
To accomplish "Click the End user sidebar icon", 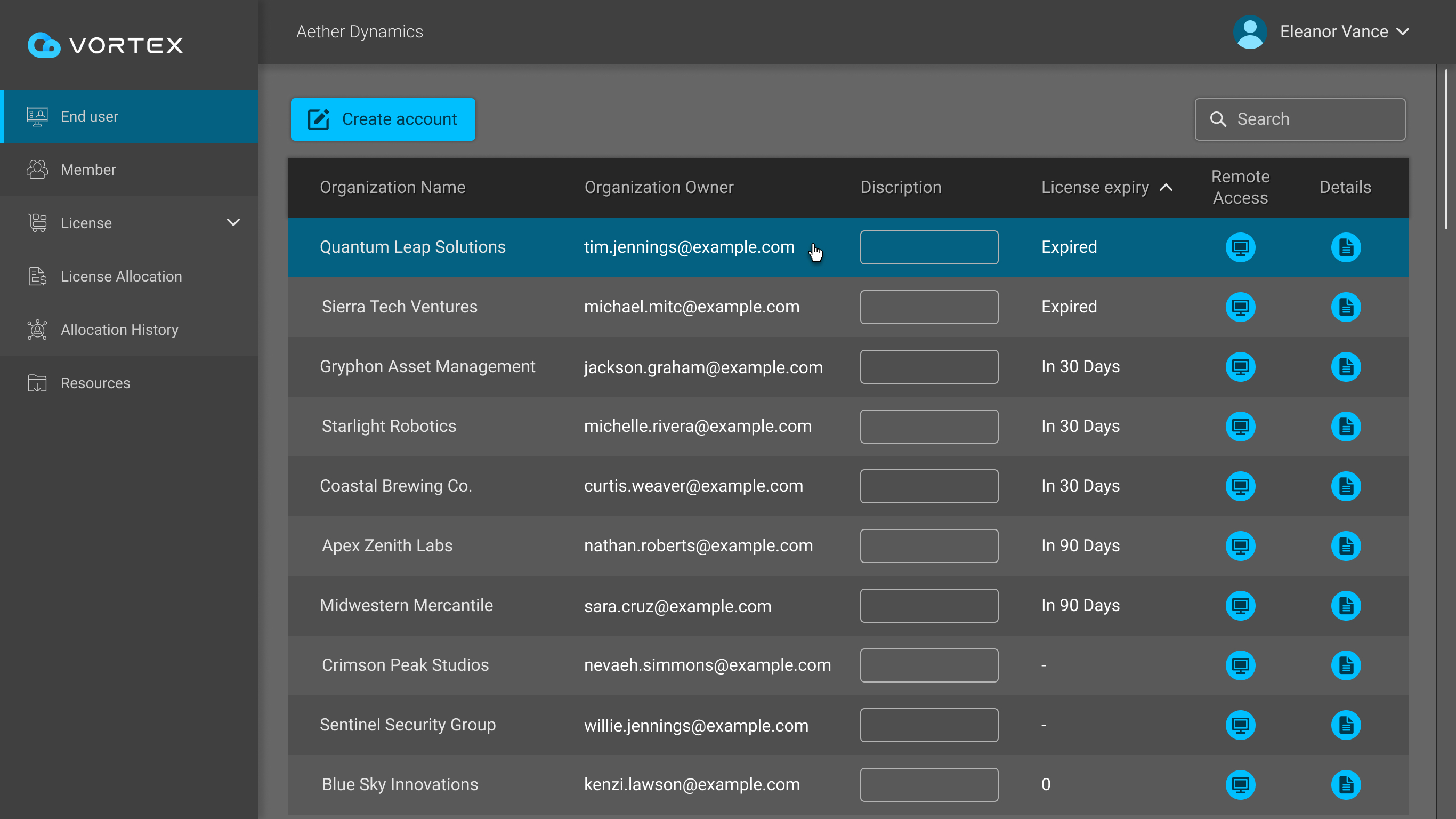I will click(36, 116).
